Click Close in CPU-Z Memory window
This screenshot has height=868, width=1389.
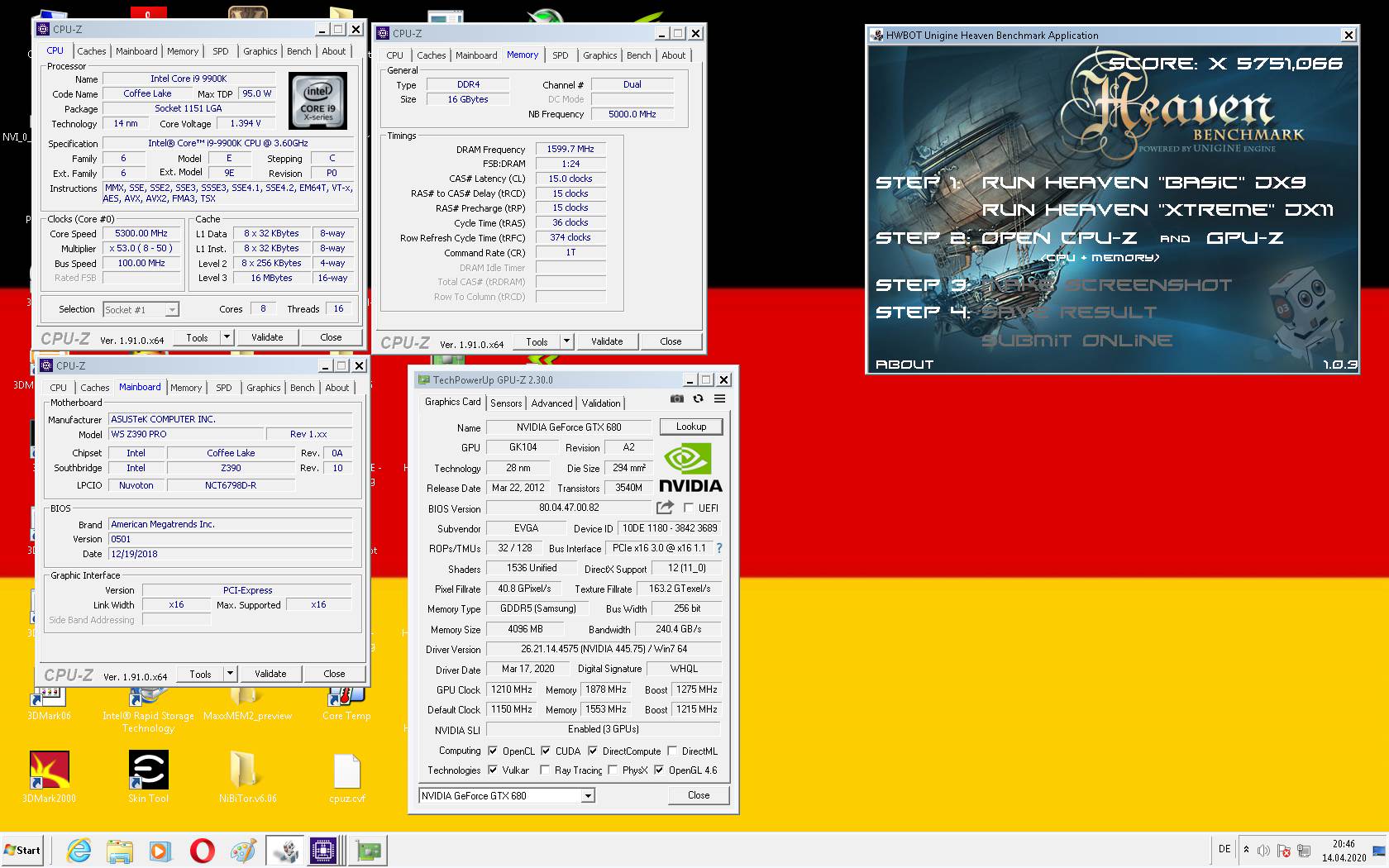point(671,341)
